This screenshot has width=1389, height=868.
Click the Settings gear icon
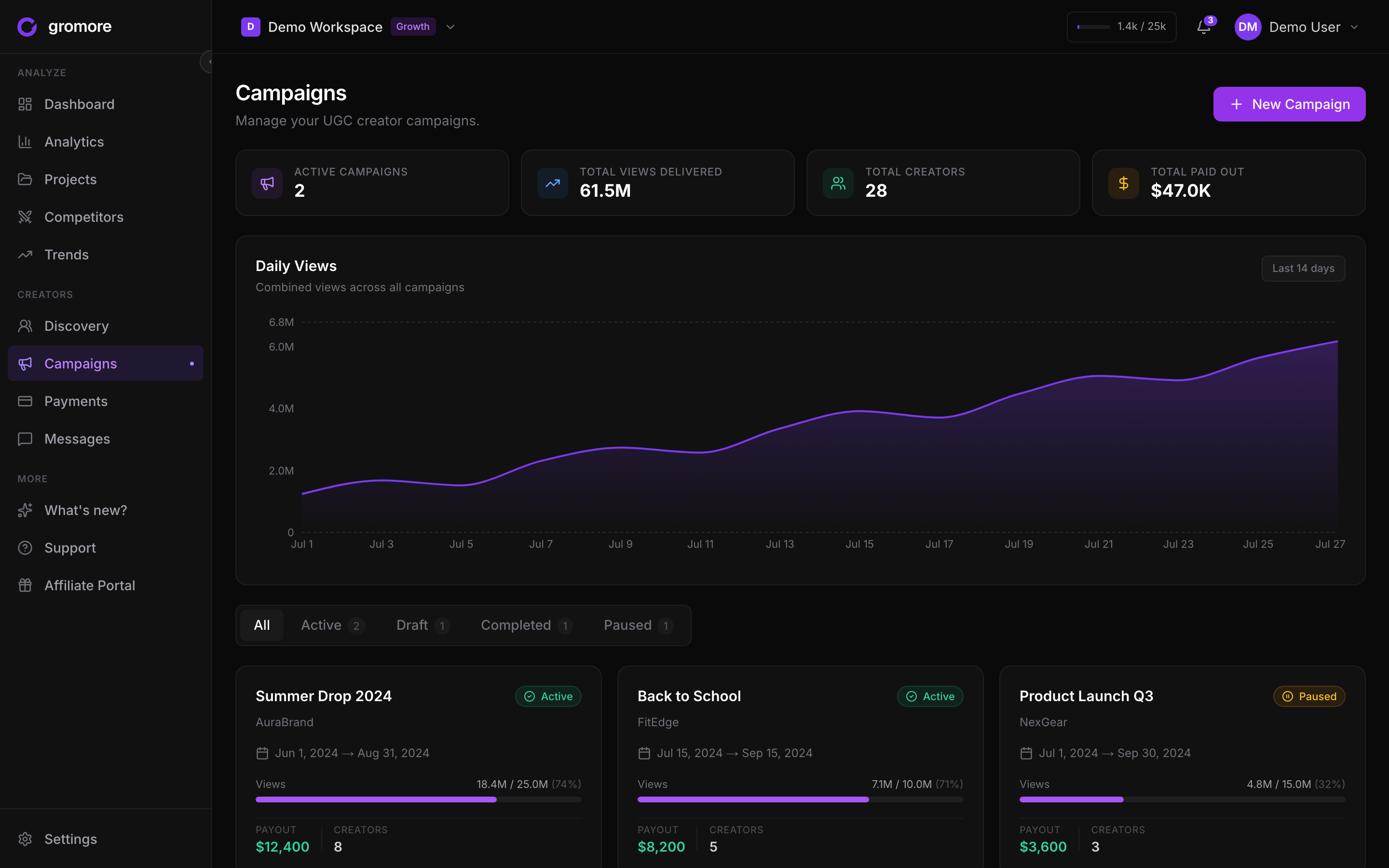coord(25,839)
